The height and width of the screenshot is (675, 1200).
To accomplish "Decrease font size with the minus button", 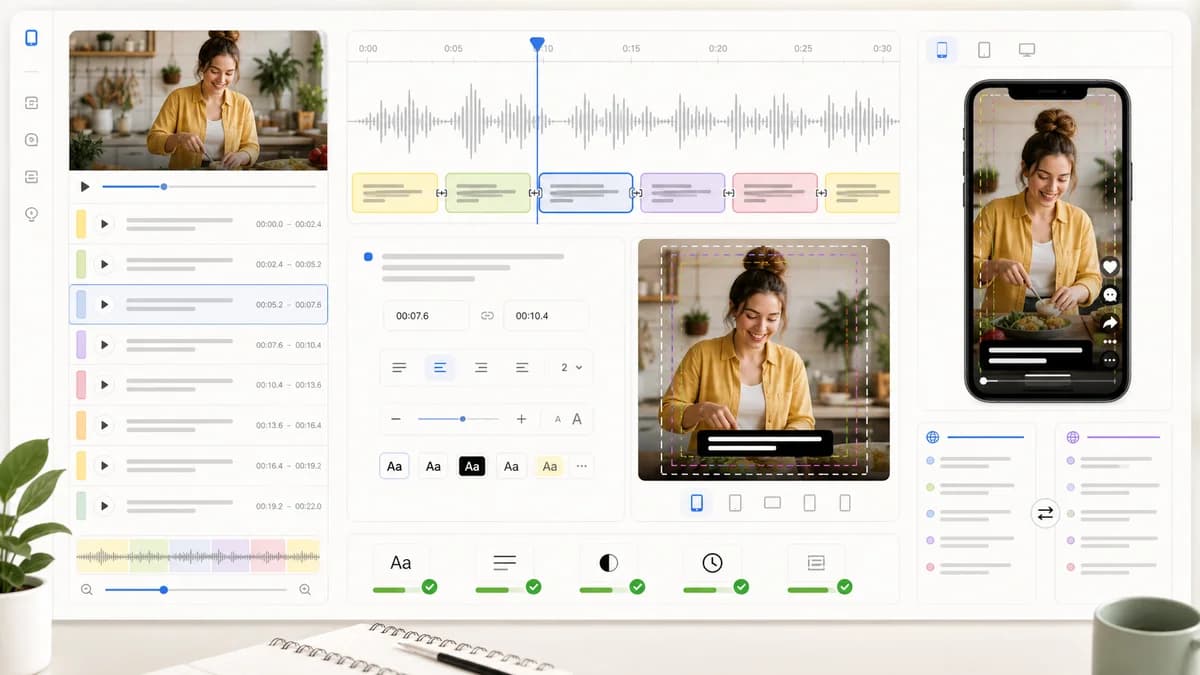I will pos(396,419).
